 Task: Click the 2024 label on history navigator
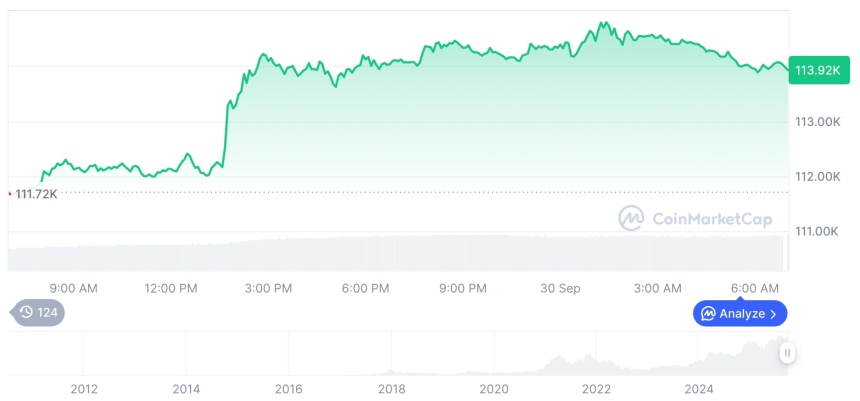[x=699, y=389]
